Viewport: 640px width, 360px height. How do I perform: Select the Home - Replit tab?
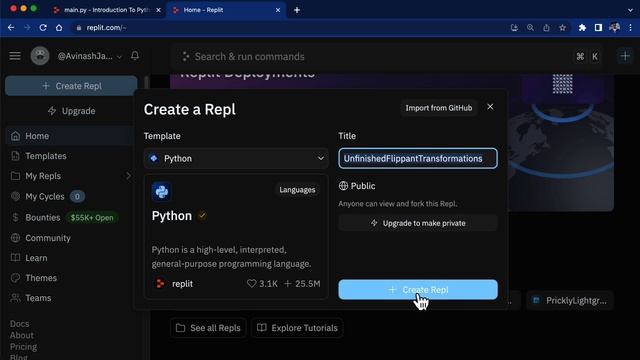(225, 10)
